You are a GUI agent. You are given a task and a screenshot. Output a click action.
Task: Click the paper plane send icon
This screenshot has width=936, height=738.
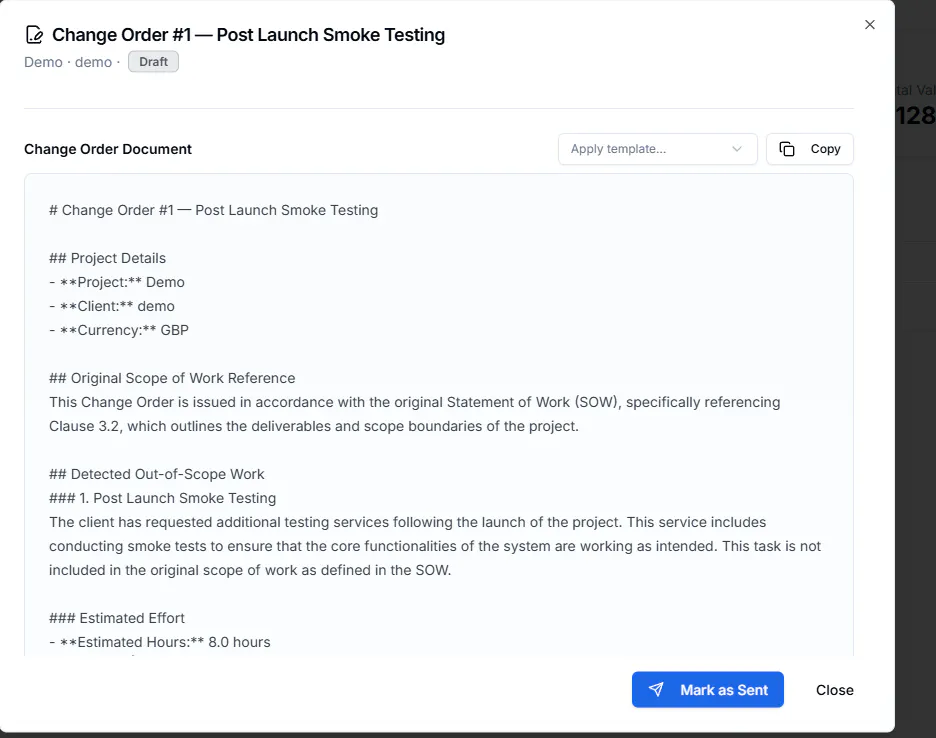click(656, 690)
